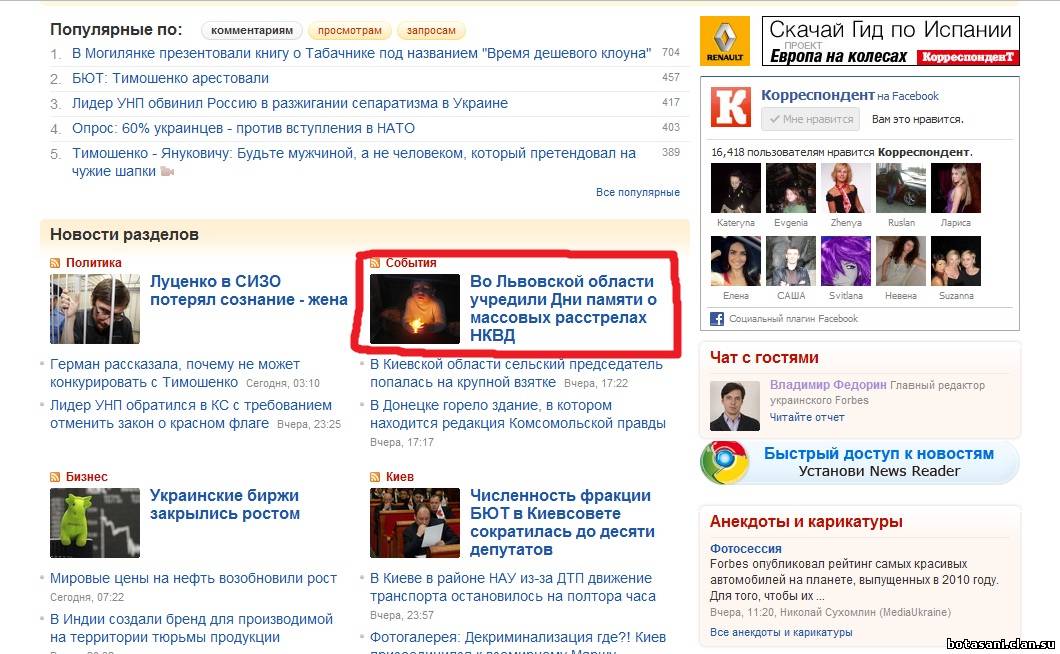Click the Renault logo banner
The height and width of the screenshot is (654, 1060).
tap(725, 41)
